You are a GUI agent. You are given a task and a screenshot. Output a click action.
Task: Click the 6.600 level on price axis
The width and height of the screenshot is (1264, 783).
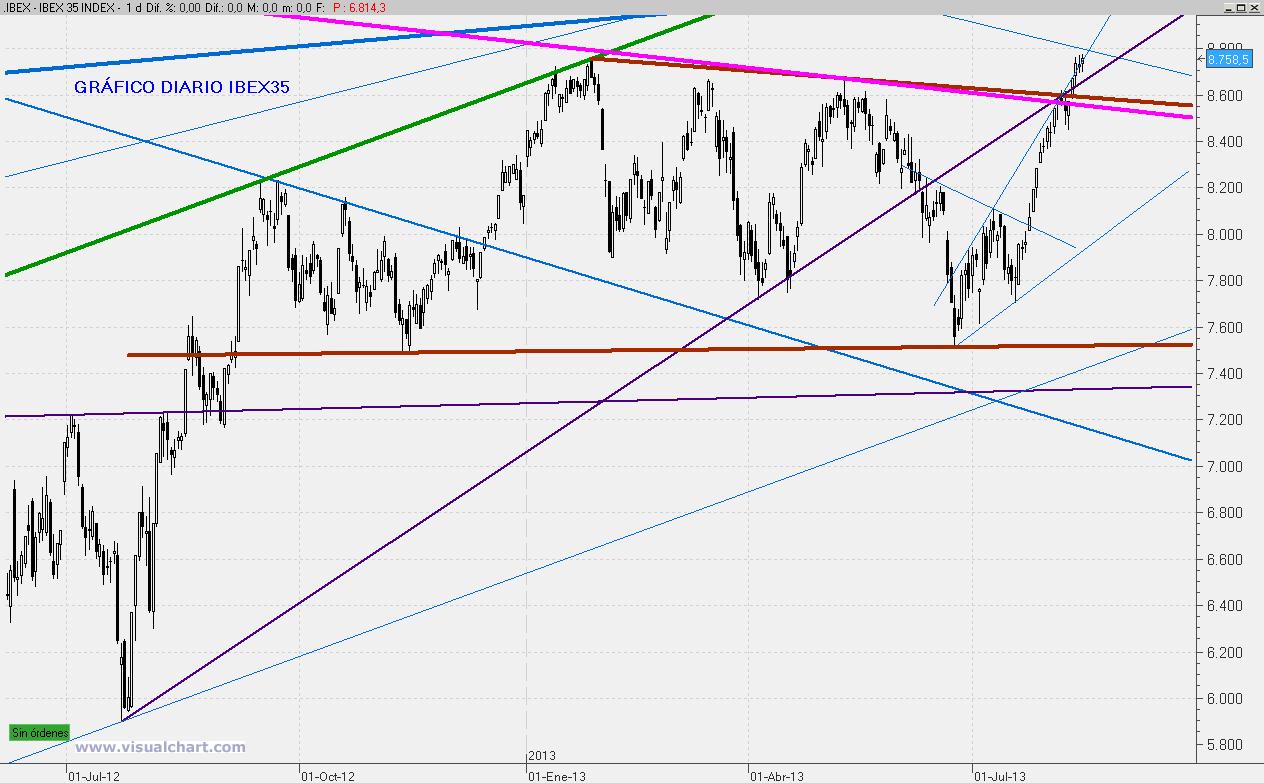coord(1224,560)
